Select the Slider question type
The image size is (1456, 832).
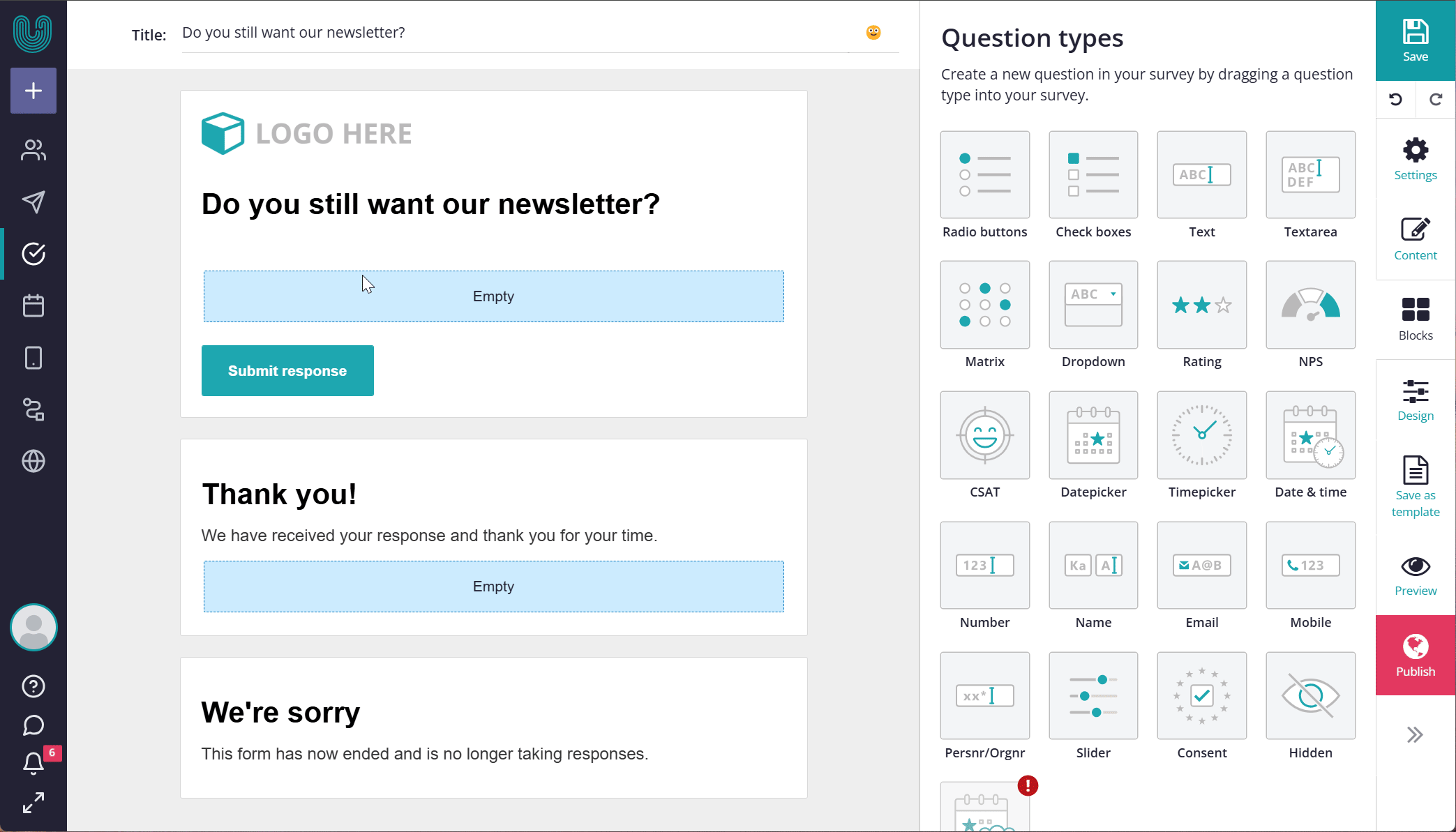(1093, 706)
